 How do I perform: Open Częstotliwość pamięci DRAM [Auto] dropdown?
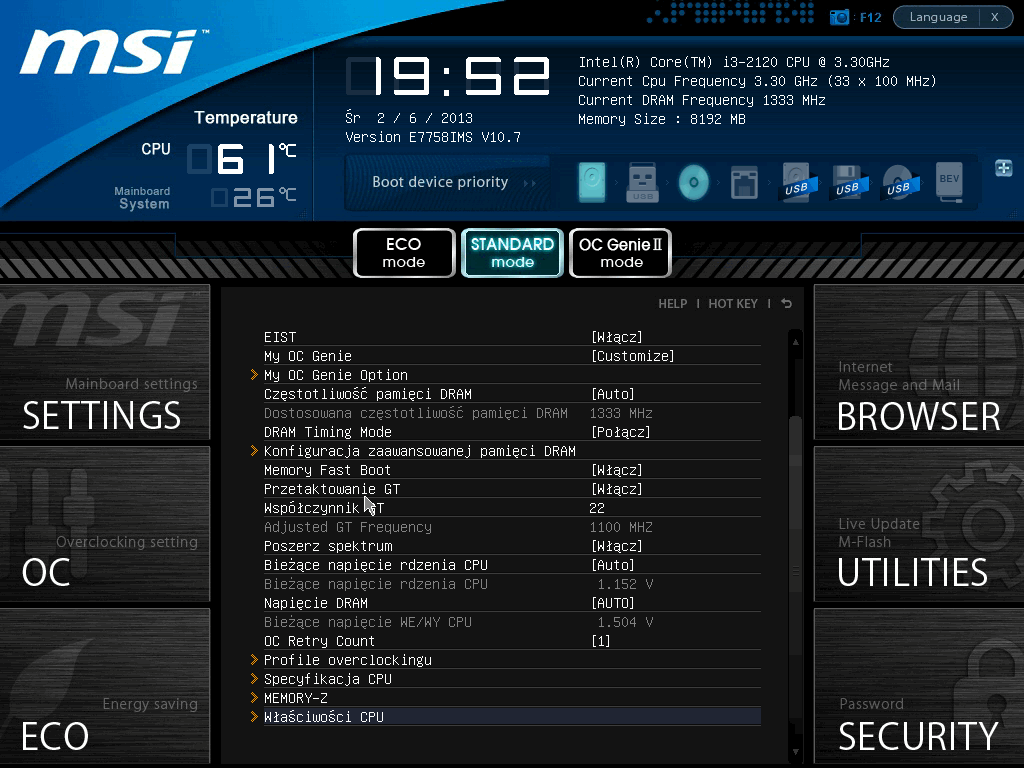click(x=613, y=394)
